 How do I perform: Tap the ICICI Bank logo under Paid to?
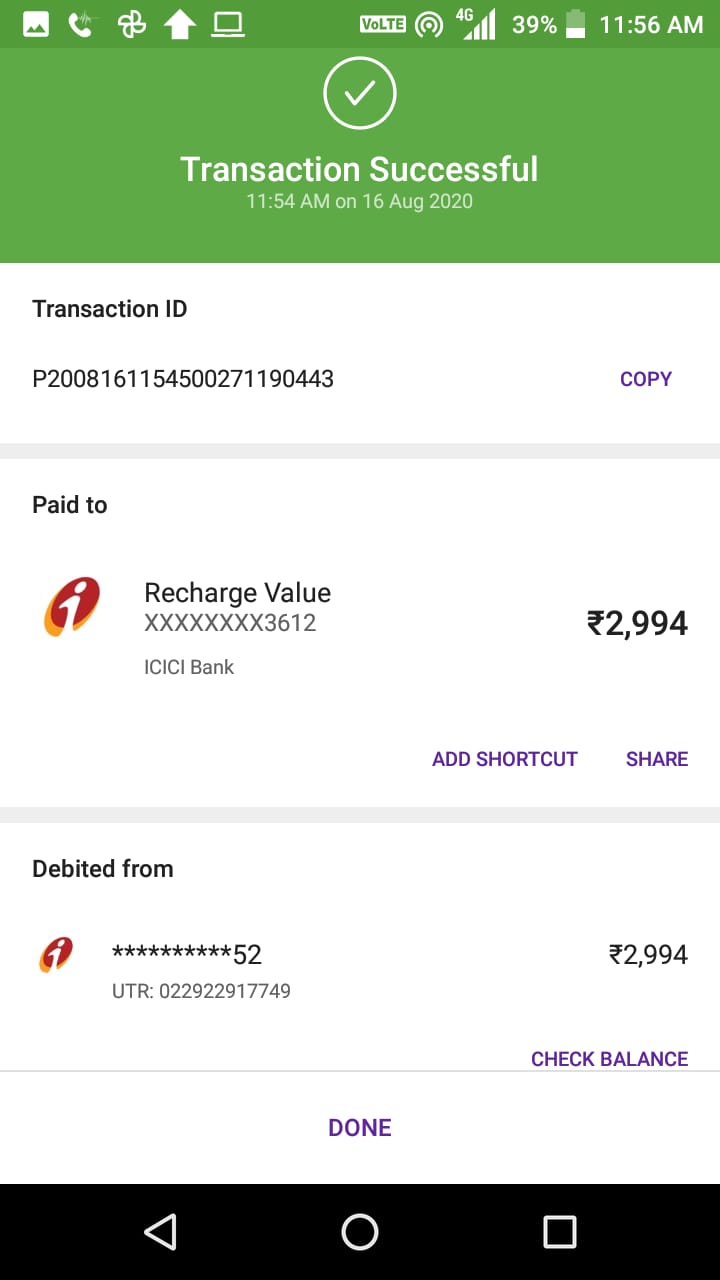(72, 606)
